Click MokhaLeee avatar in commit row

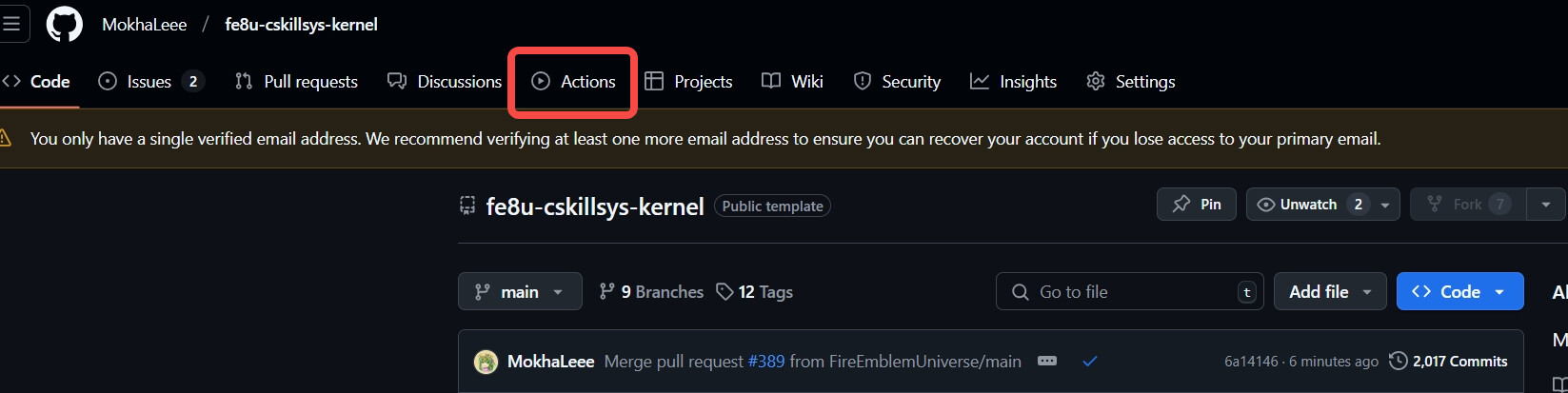(486, 362)
